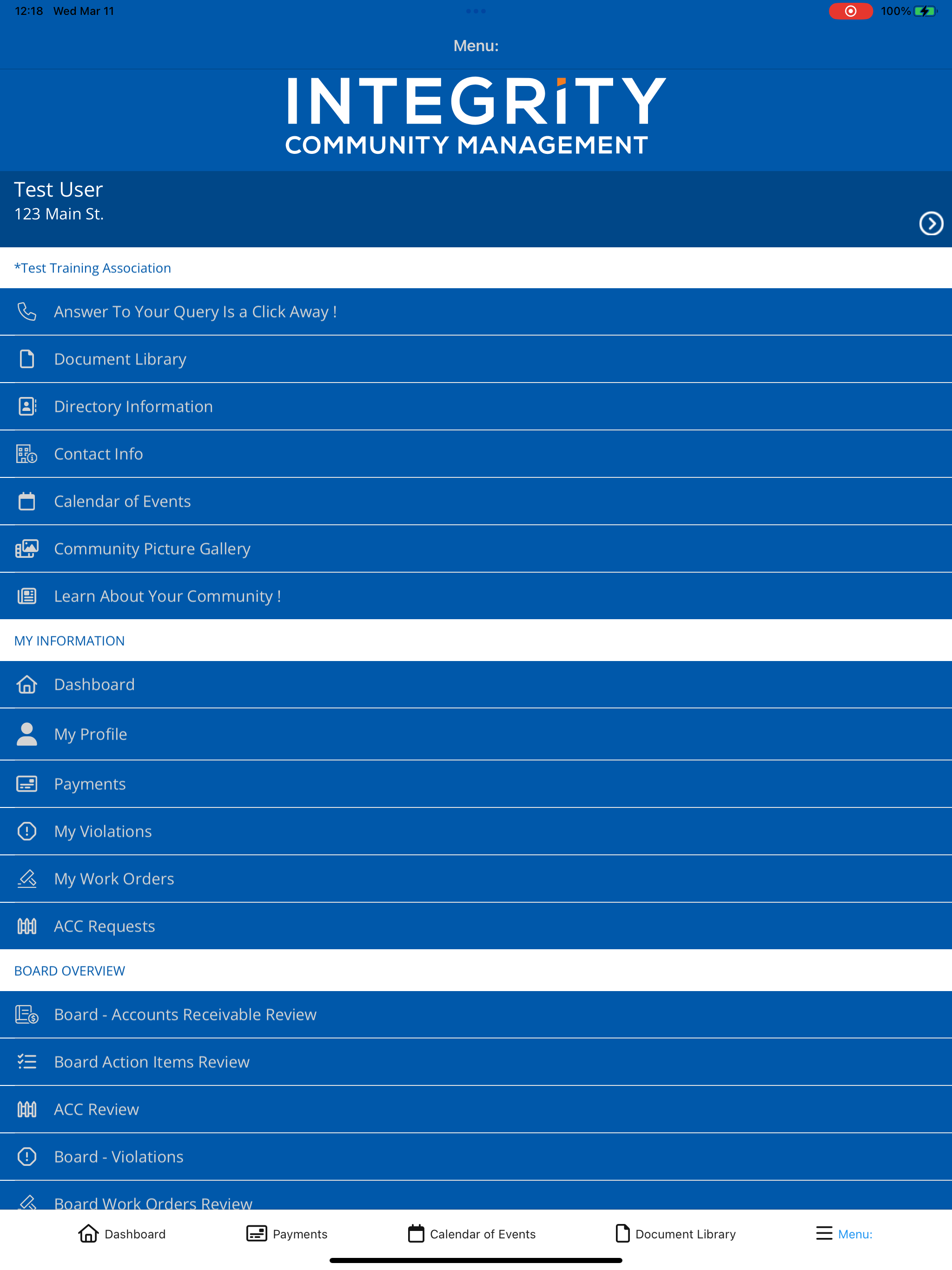
Task: Open Directory Information menu entry
Action: click(476, 406)
